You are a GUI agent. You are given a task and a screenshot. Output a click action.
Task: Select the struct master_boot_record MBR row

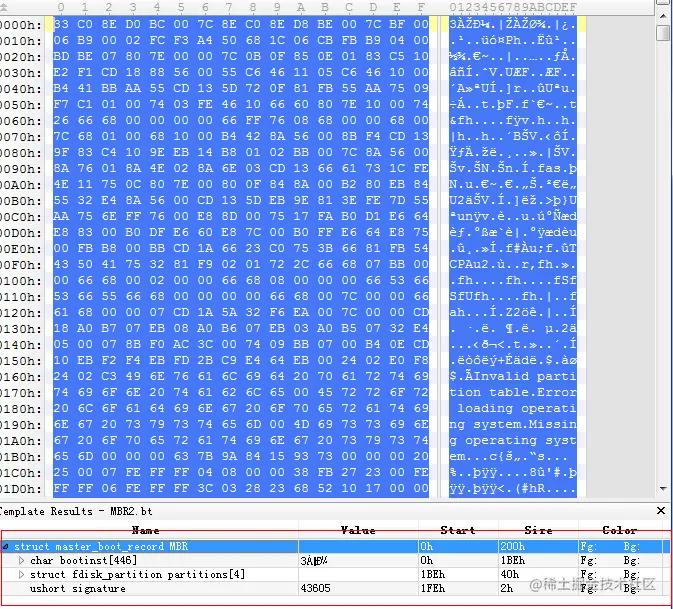tap(335, 546)
